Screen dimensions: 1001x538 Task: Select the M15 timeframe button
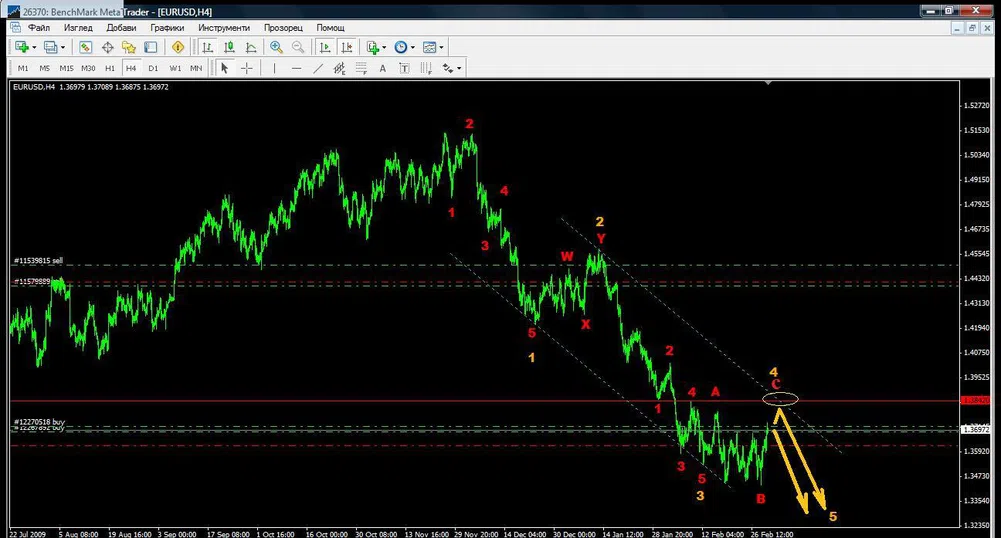tap(66, 68)
